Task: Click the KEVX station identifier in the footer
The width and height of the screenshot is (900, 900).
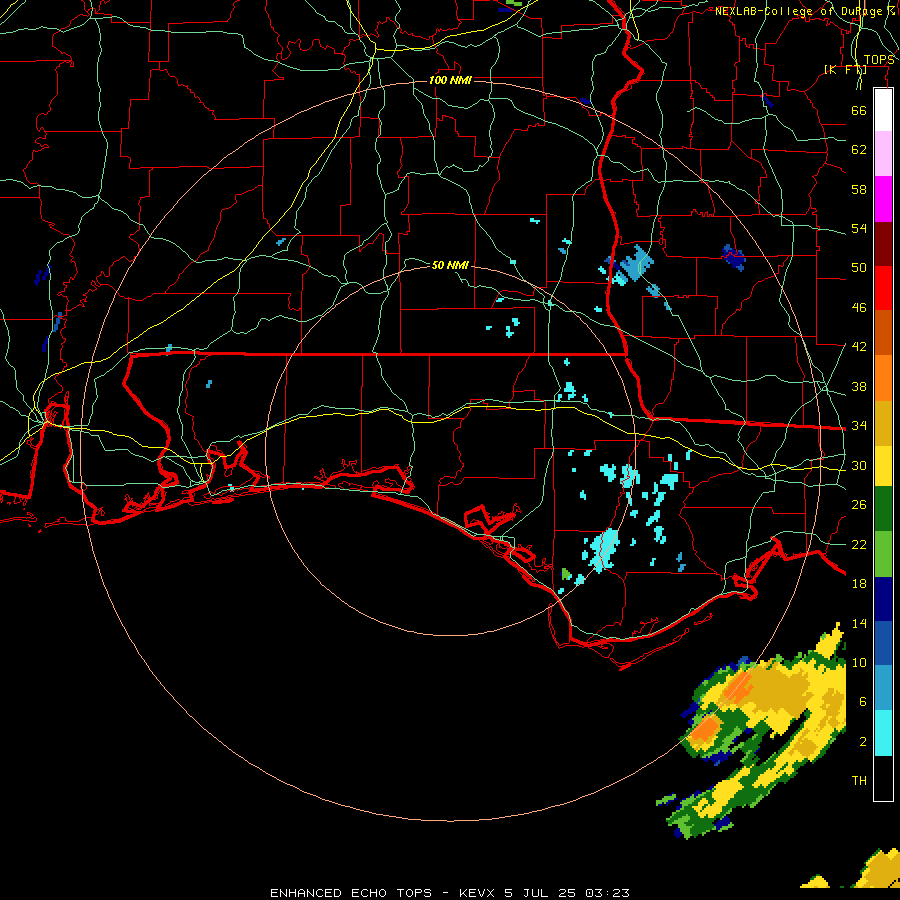Action: pyautogui.click(x=476, y=893)
